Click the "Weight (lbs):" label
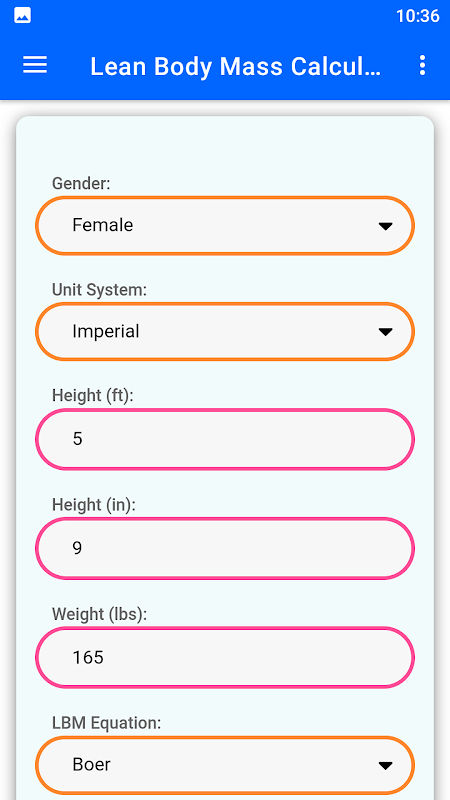 [x=99, y=614]
